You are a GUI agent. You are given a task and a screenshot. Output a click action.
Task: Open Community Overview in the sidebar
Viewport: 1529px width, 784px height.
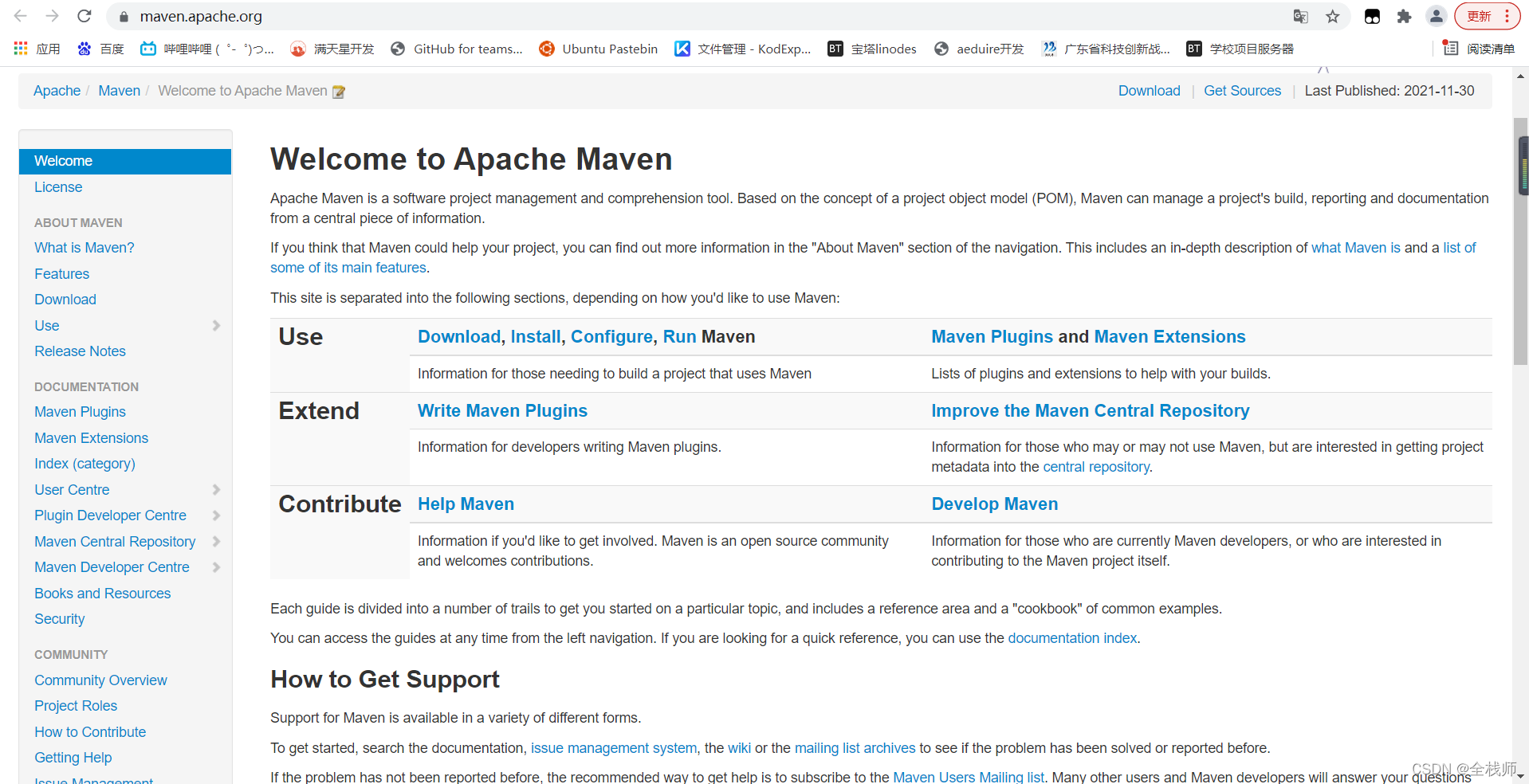click(100, 680)
